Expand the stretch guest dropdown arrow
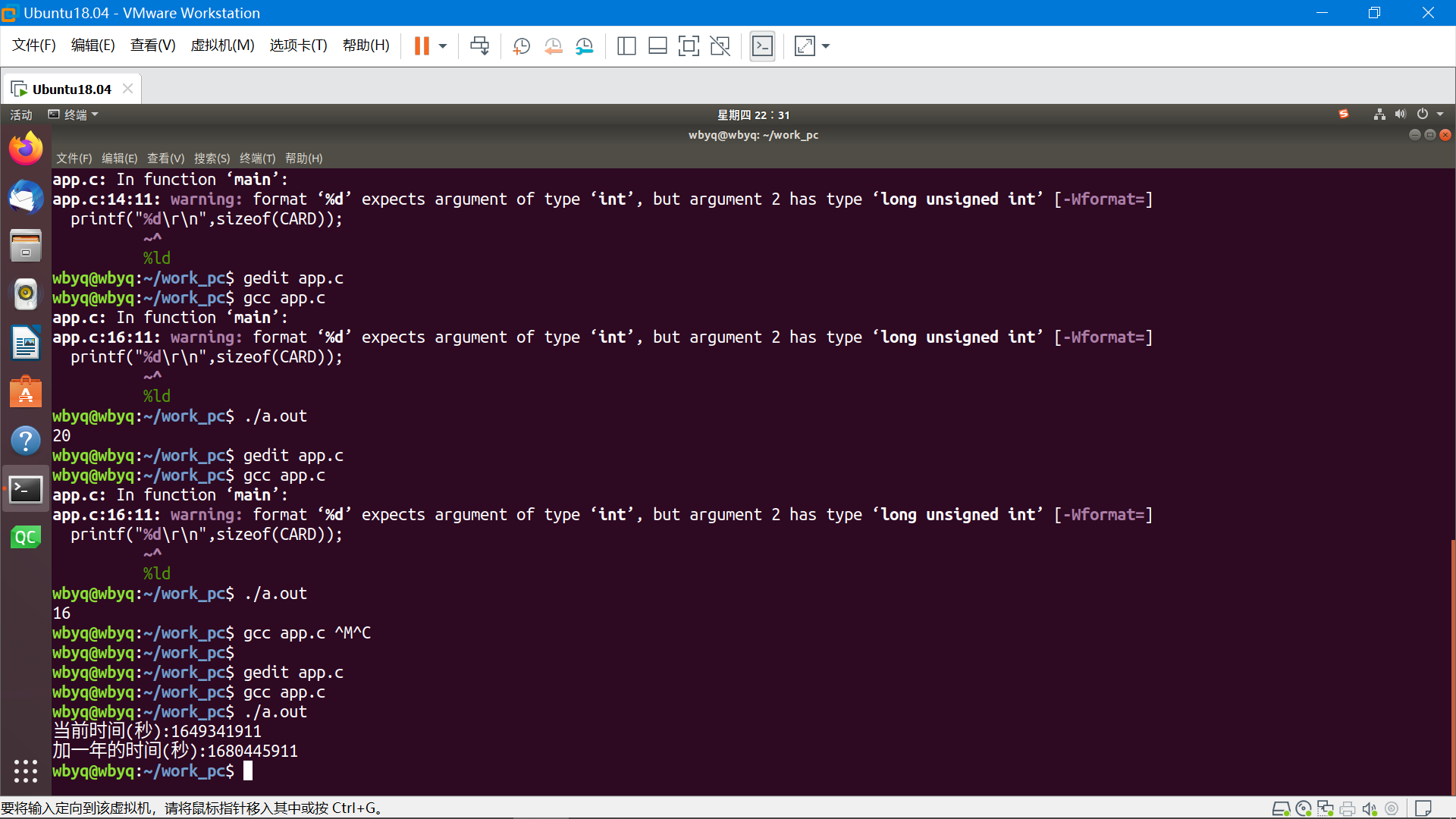Viewport: 1456px width, 819px height. click(x=826, y=46)
